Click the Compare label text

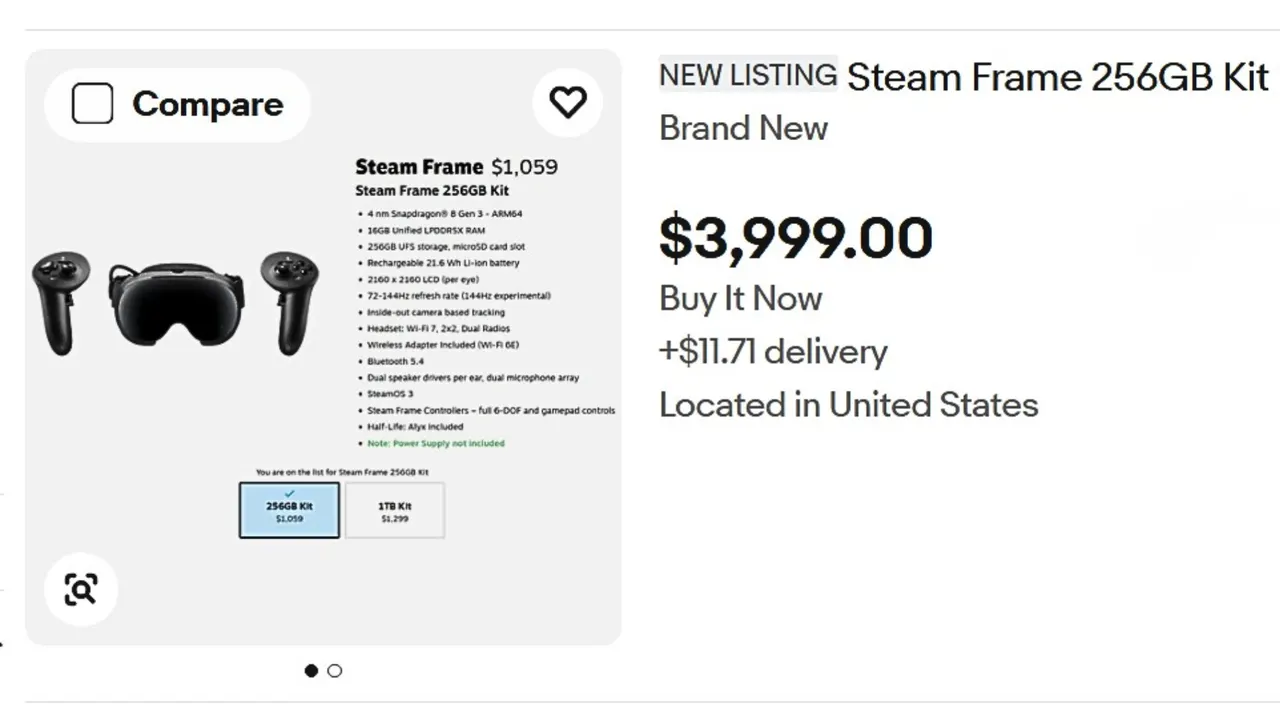click(208, 104)
